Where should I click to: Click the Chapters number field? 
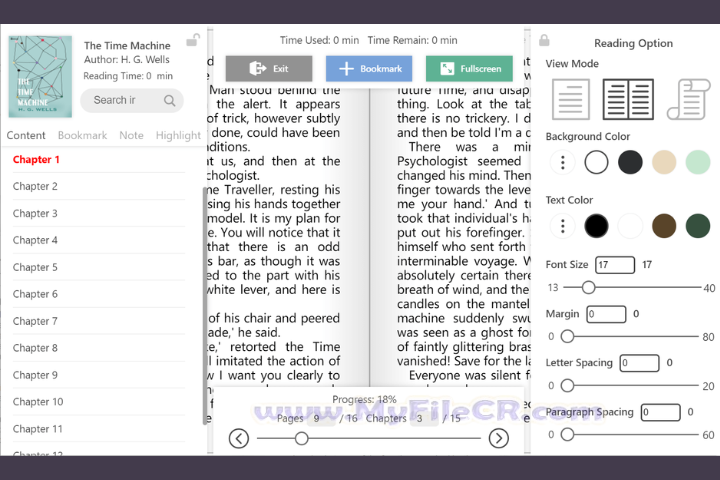point(424,418)
